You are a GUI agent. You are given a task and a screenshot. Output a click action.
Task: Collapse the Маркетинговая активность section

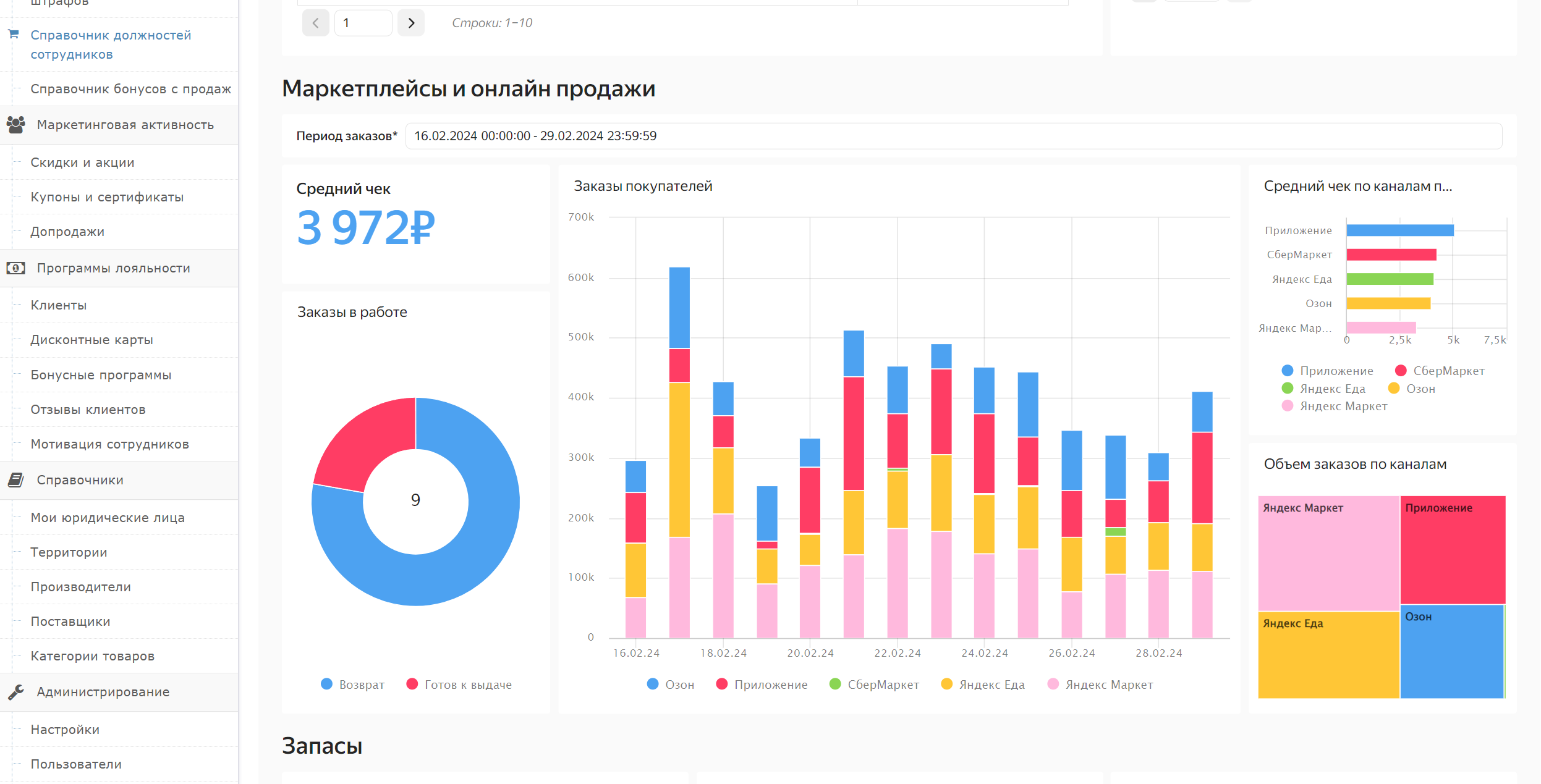point(125,125)
